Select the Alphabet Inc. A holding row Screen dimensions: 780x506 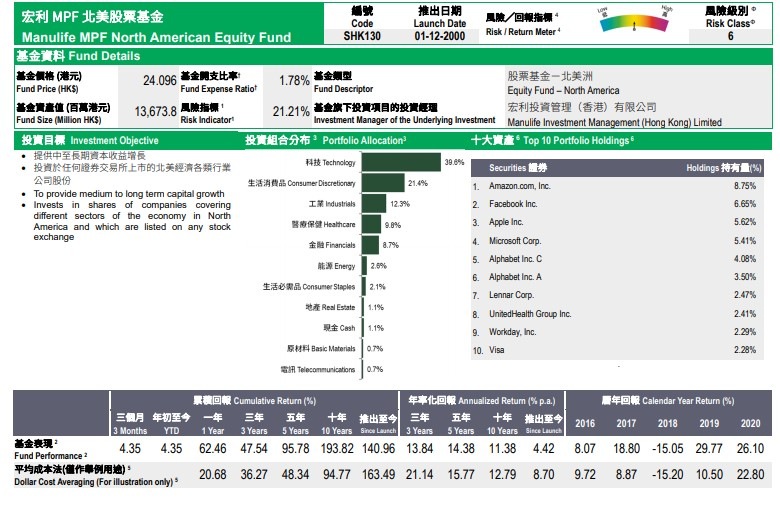click(617, 277)
